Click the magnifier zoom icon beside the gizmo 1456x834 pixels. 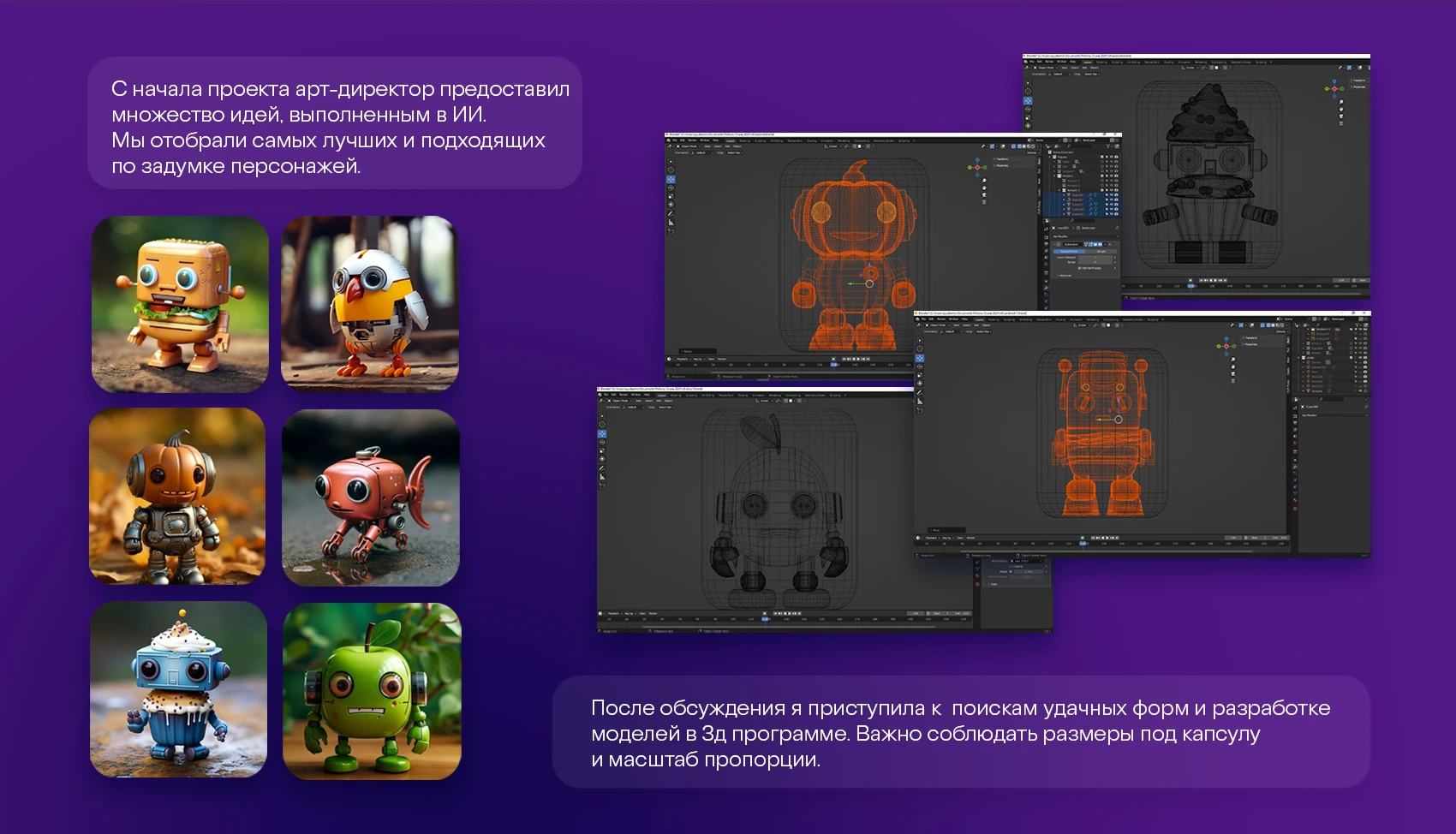click(x=984, y=181)
